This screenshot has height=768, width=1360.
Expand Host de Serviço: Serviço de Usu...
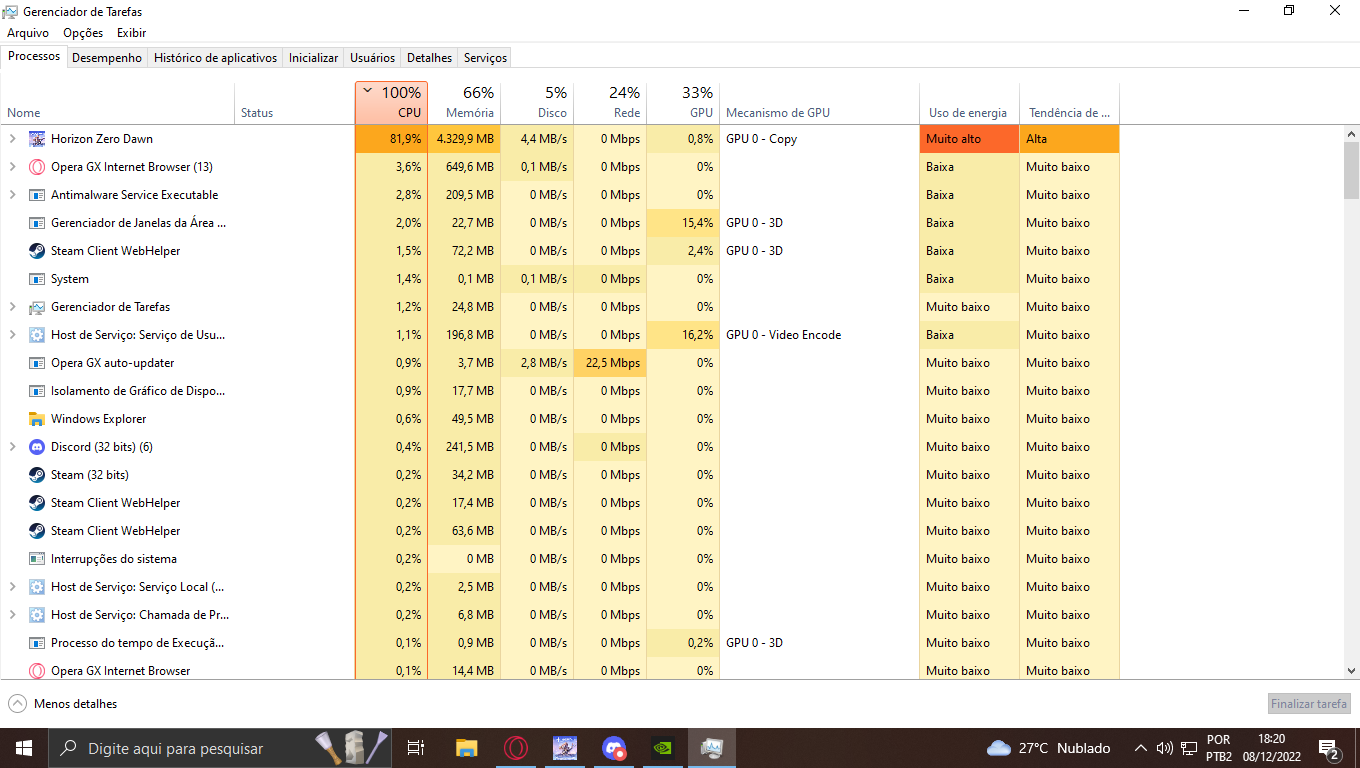[x=13, y=335]
